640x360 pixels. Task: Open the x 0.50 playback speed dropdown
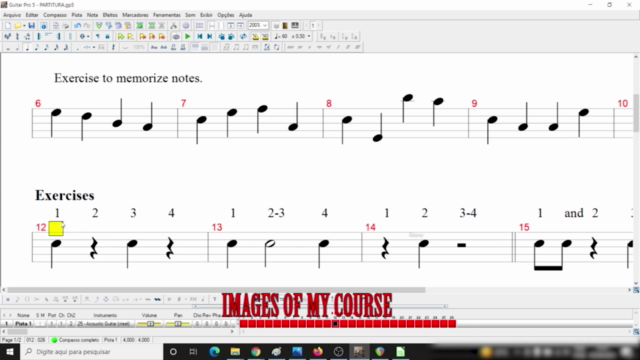click(x=309, y=36)
